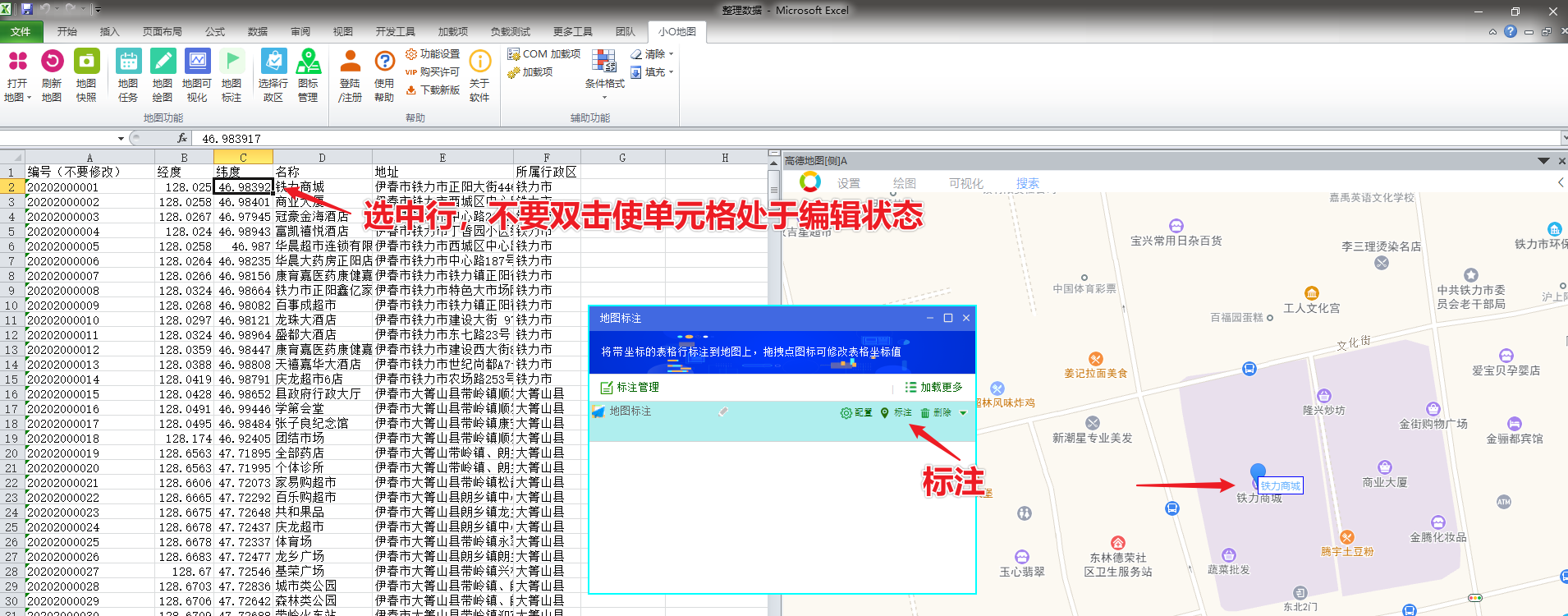Click 标注管理 in the dialog
Screen dimensions: 1568x616
[630, 387]
